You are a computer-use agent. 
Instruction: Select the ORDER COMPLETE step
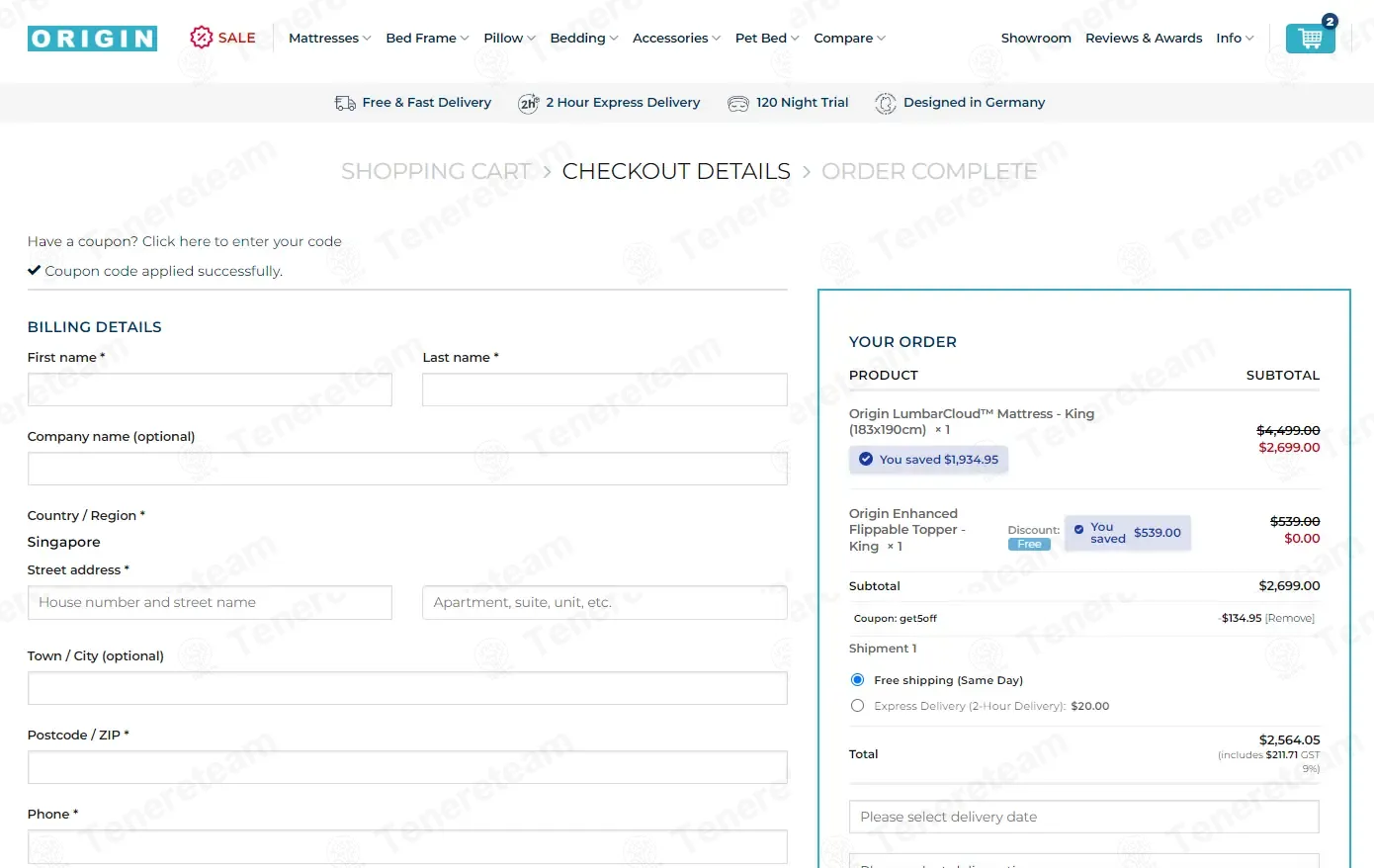pos(929,171)
